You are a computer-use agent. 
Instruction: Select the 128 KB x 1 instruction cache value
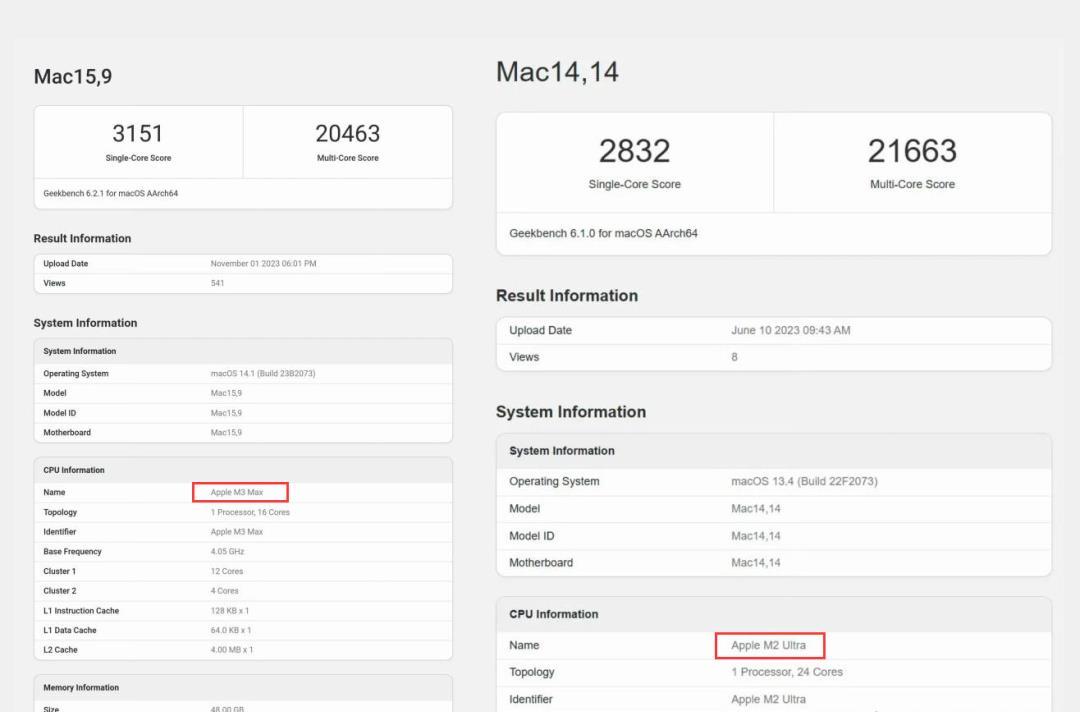pos(229,611)
